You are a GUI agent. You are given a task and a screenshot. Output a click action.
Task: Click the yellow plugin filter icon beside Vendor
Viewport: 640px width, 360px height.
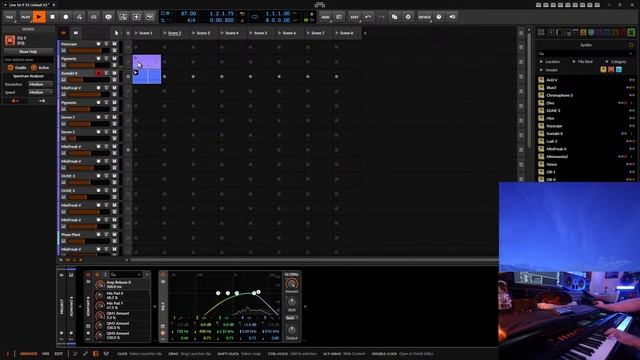point(603,70)
